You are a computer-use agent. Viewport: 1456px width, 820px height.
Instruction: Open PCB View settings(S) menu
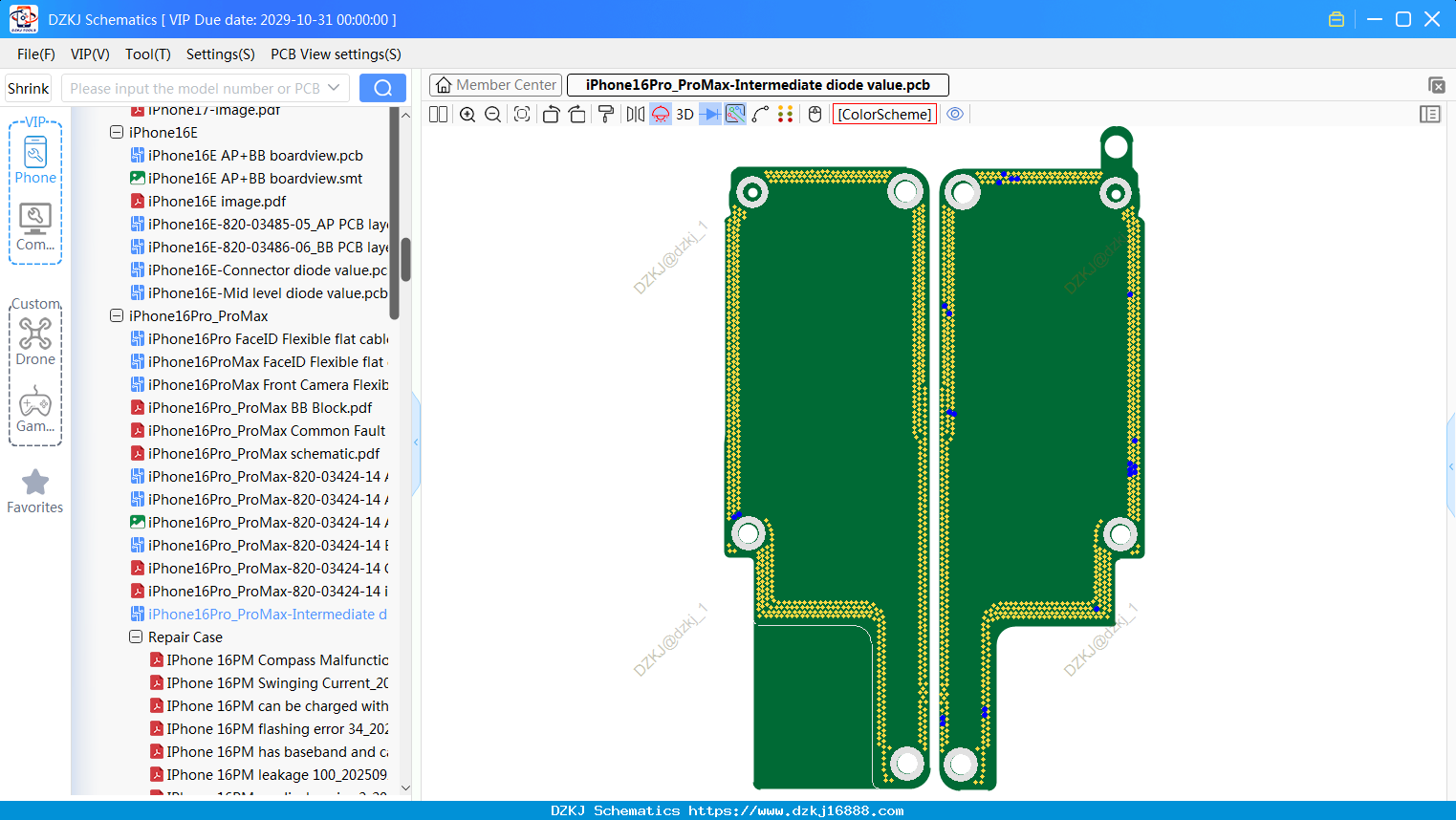point(336,54)
